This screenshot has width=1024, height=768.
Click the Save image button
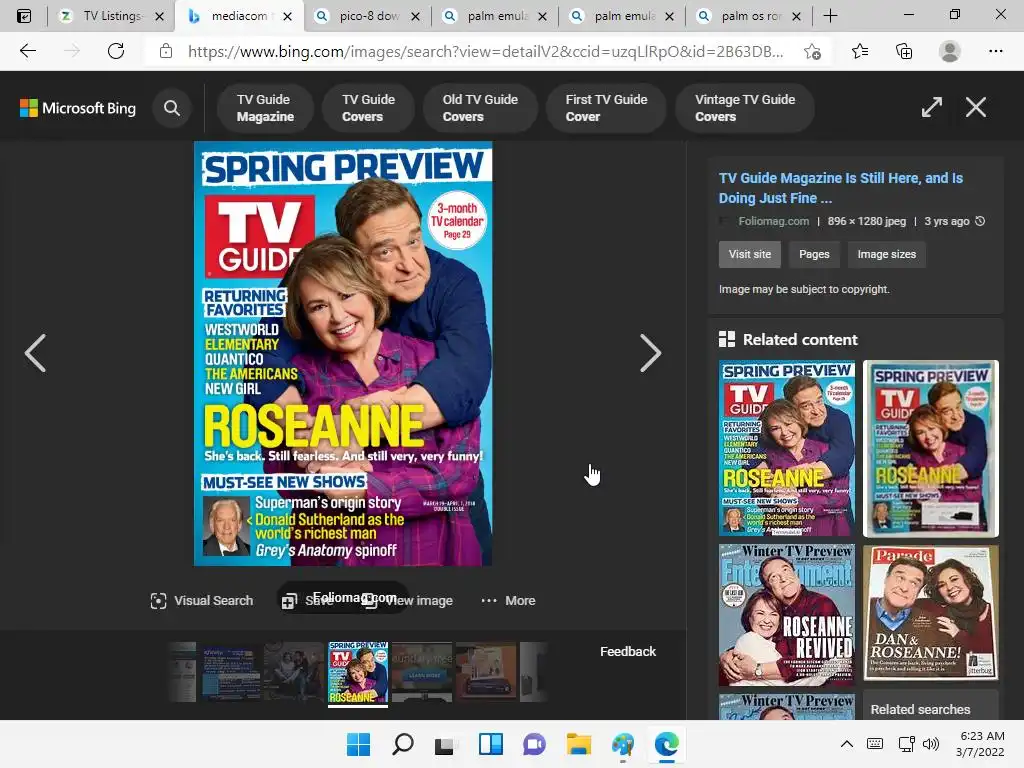coord(307,601)
